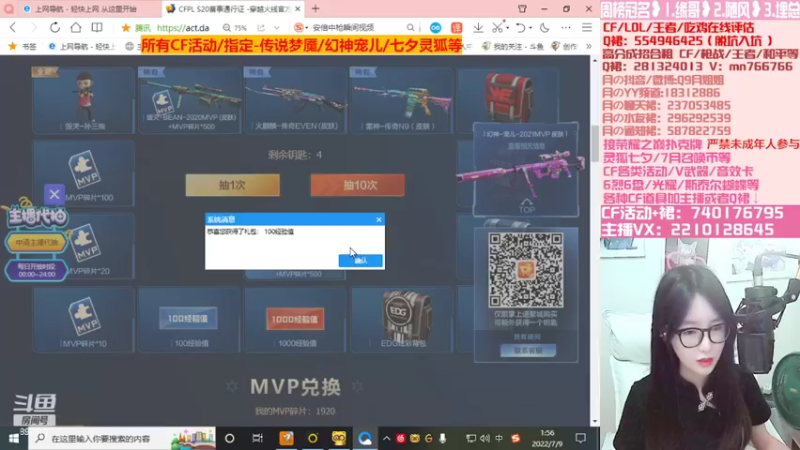This screenshot has height=450, width=800.
Task: Open Cortana circle icon on taskbar
Action: (x=230, y=438)
